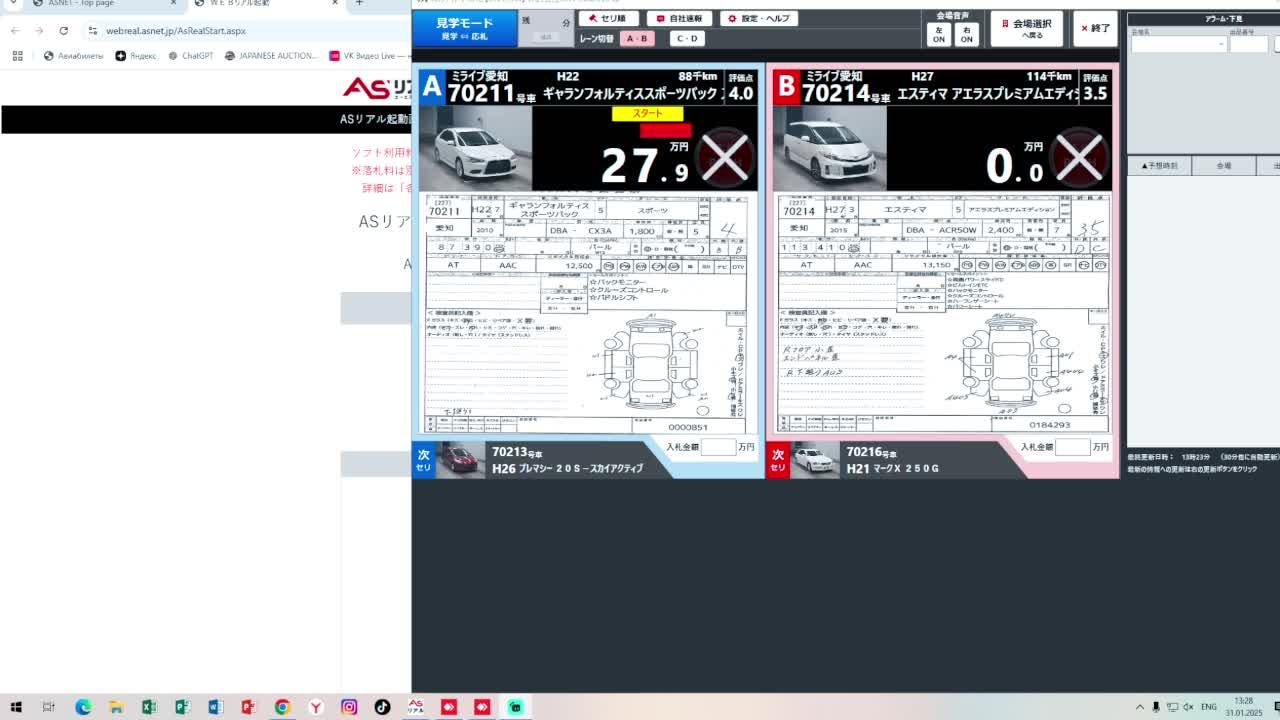Open the venue name dropdown in alarm panel
1280x720 pixels.
point(1178,44)
